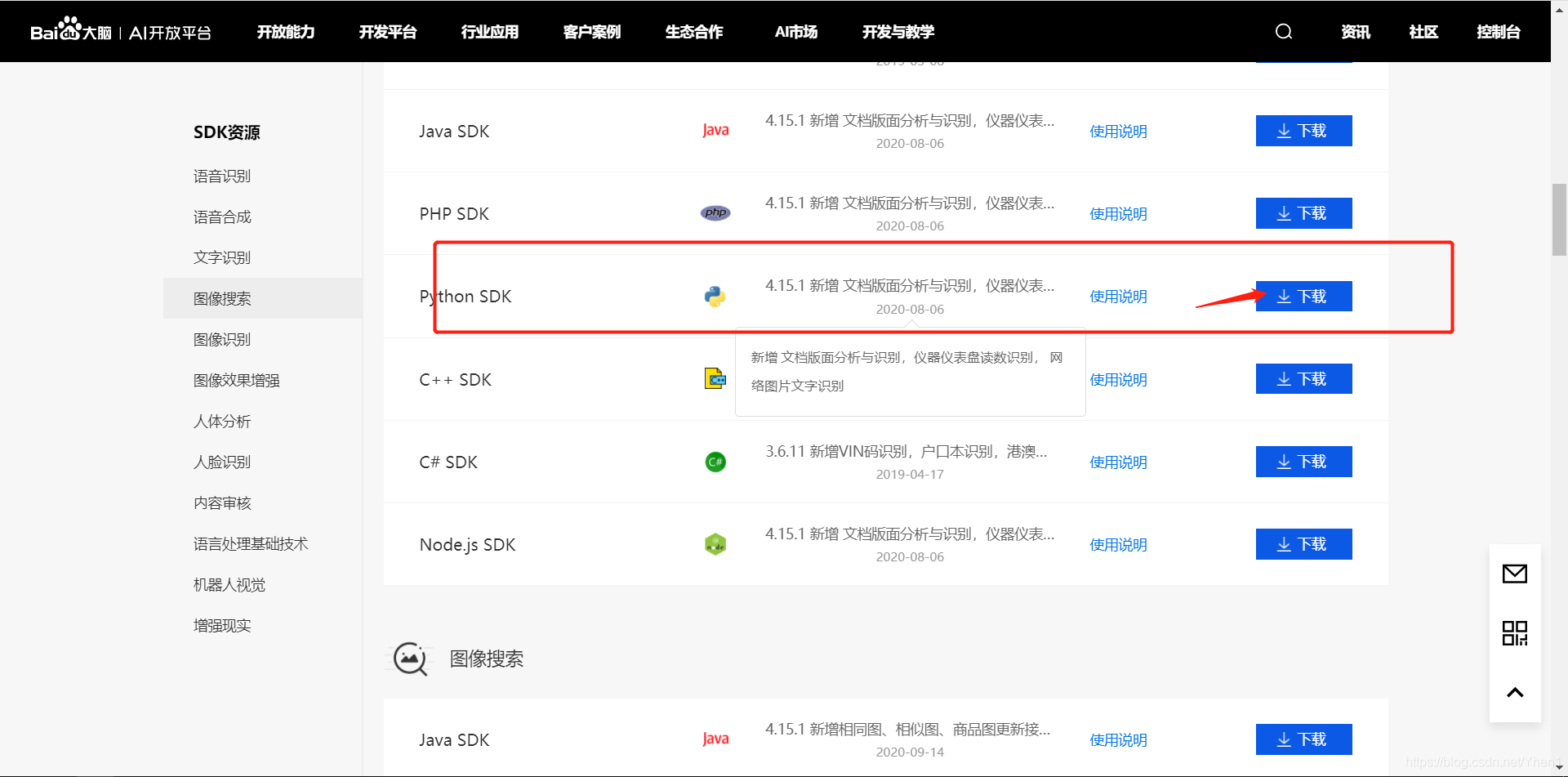Screen dimensions: 1568x777
Task: Open 使用说明 for C++ SDK
Action: pyautogui.click(x=1118, y=380)
